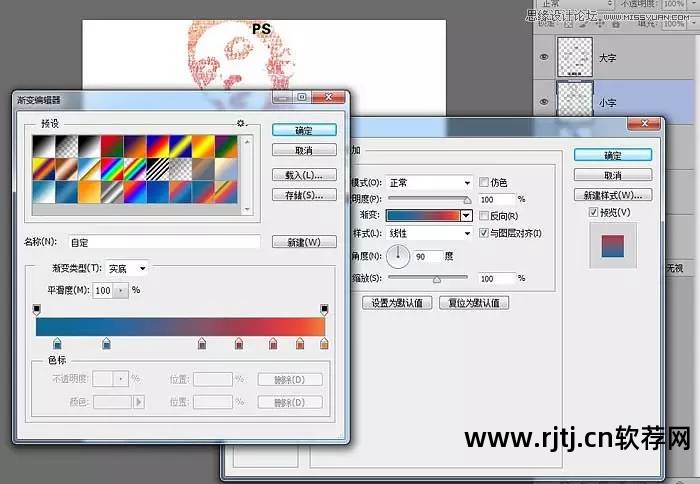Select the black-to-transparent checkered preset
This screenshot has width=700, height=484.
[67, 146]
